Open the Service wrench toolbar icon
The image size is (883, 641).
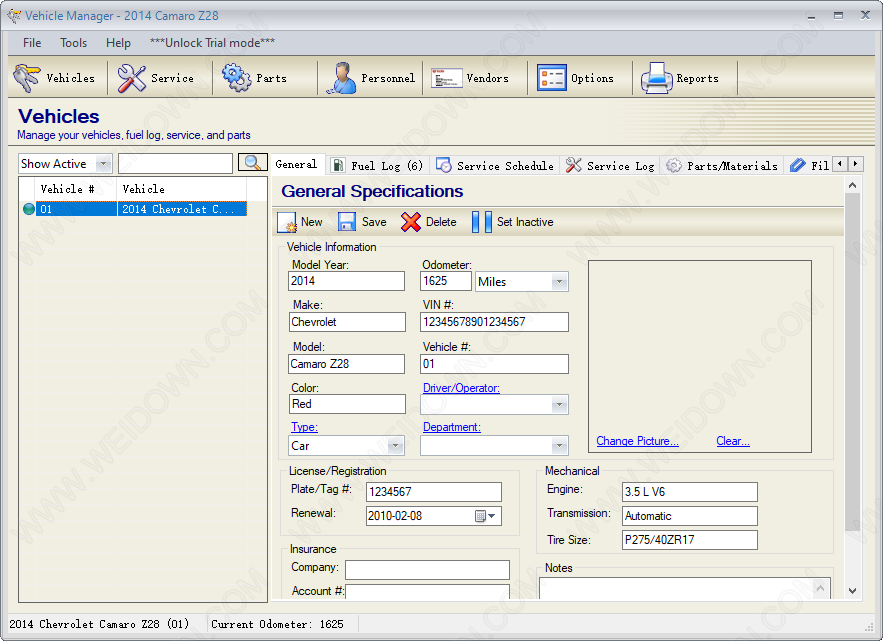pos(132,78)
